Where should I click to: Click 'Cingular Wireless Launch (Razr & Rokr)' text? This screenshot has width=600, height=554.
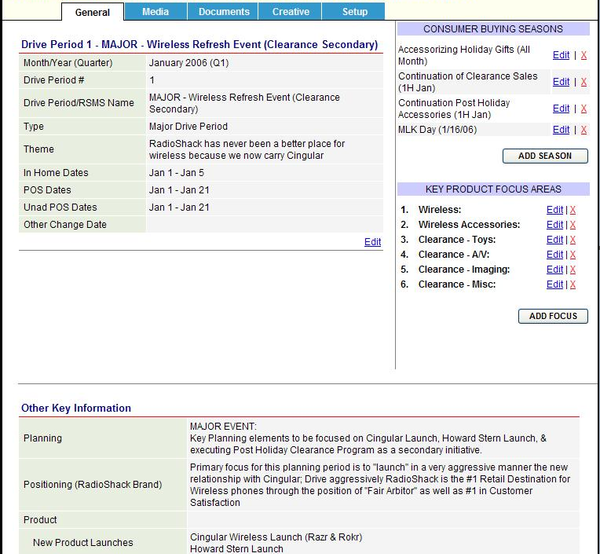click(276, 537)
